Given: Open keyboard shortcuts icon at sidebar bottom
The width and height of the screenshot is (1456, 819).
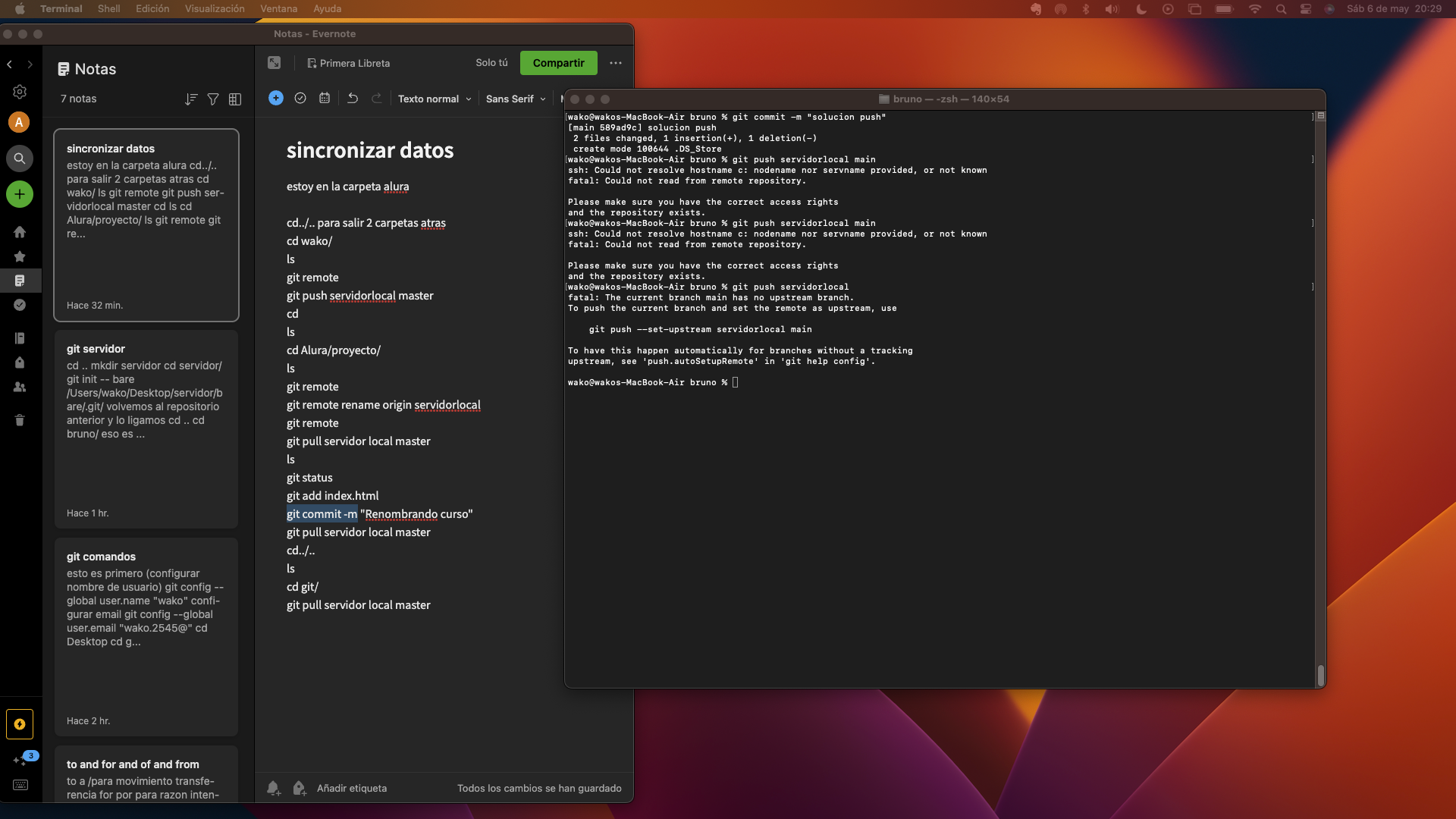Looking at the screenshot, I should pyautogui.click(x=20, y=785).
